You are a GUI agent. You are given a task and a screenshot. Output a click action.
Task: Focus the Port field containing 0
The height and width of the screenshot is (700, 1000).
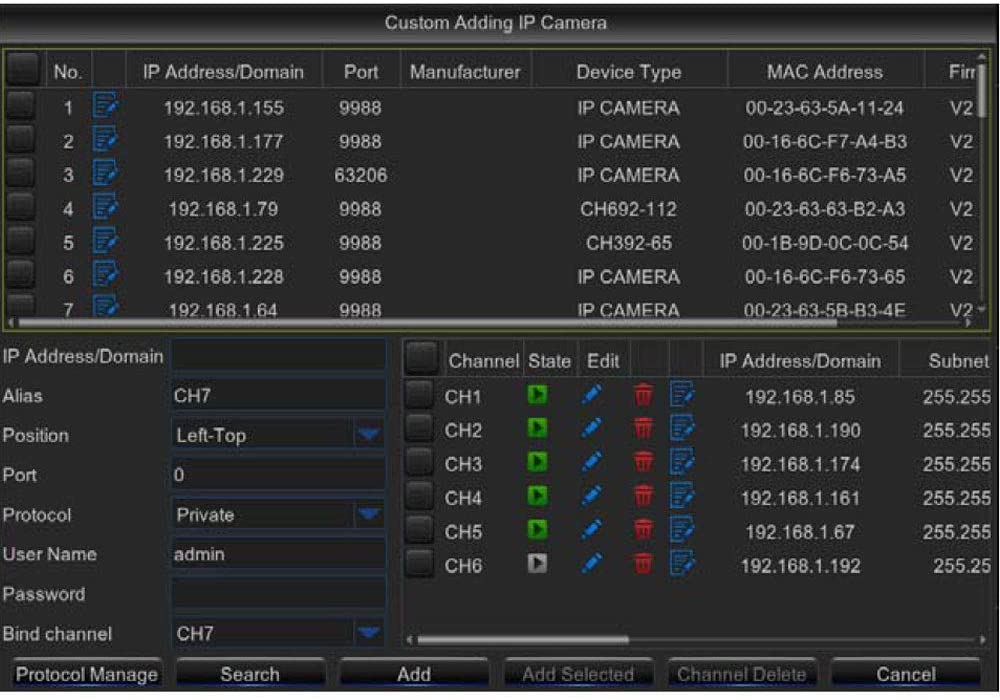pyautogui.click(x=278, y=475)
